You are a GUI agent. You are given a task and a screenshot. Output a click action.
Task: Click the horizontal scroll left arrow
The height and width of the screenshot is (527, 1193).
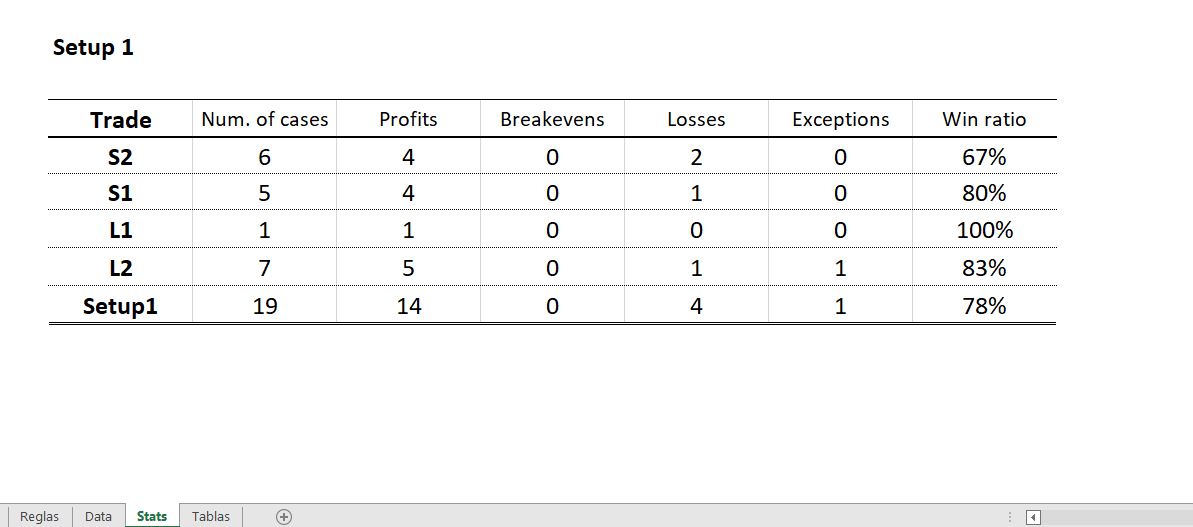(x=1034, y=517)
